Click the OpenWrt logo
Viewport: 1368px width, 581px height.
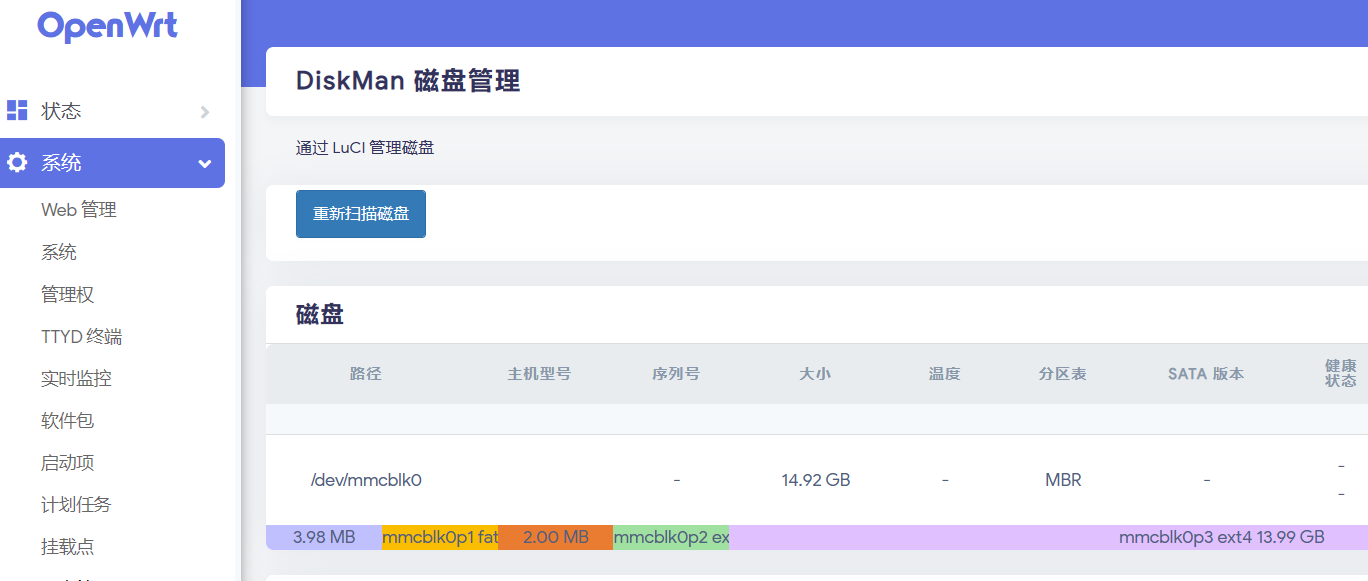click(108, 25)
